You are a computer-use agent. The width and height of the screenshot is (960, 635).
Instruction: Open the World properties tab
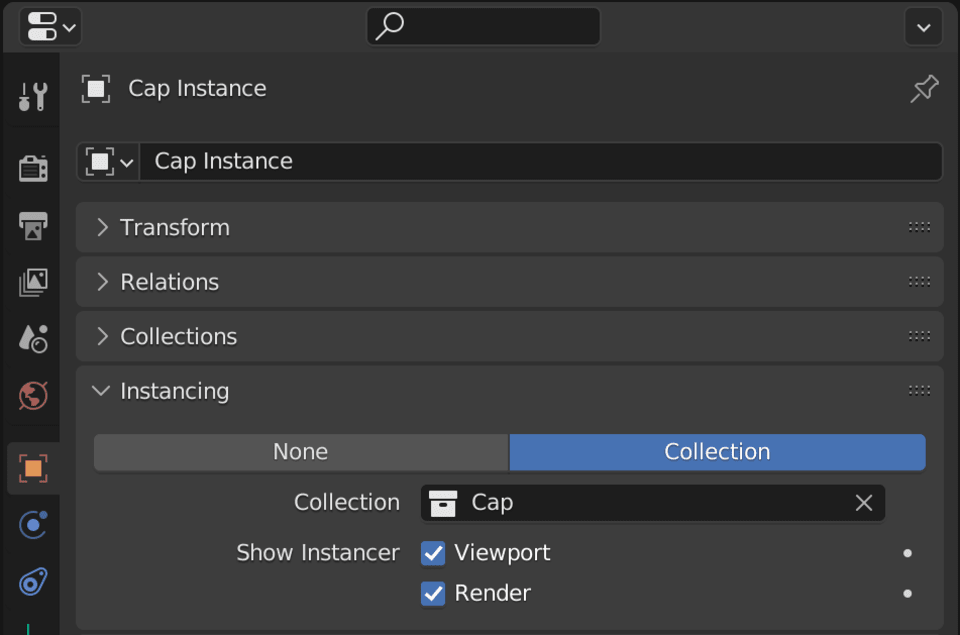31,396
